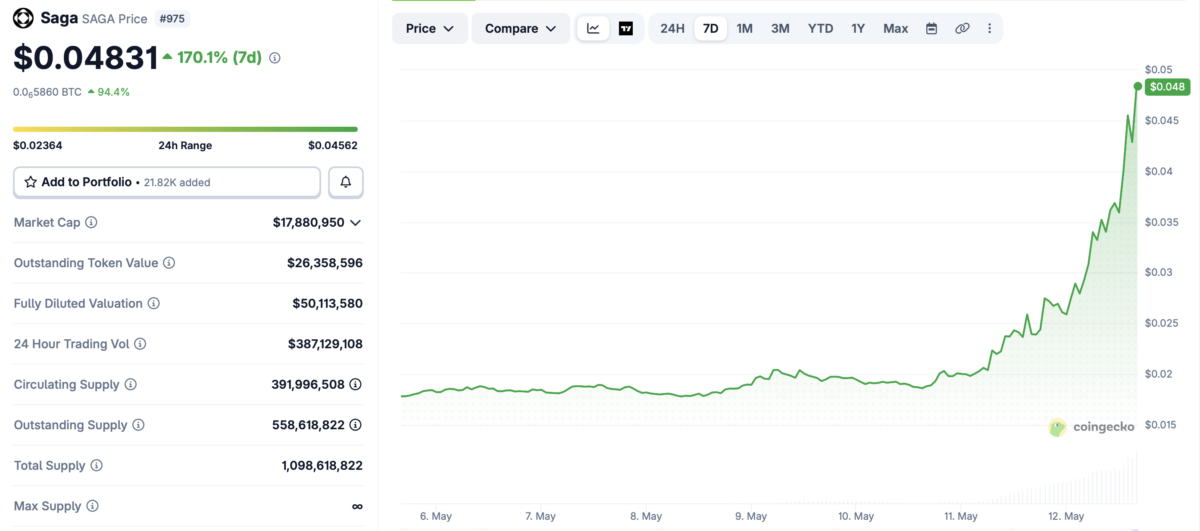The height and width of the screenshot is (531, 1200).
Task: Click info icon after 558,618,822 value
Action: pyautogui.click(x=356, y=425)
